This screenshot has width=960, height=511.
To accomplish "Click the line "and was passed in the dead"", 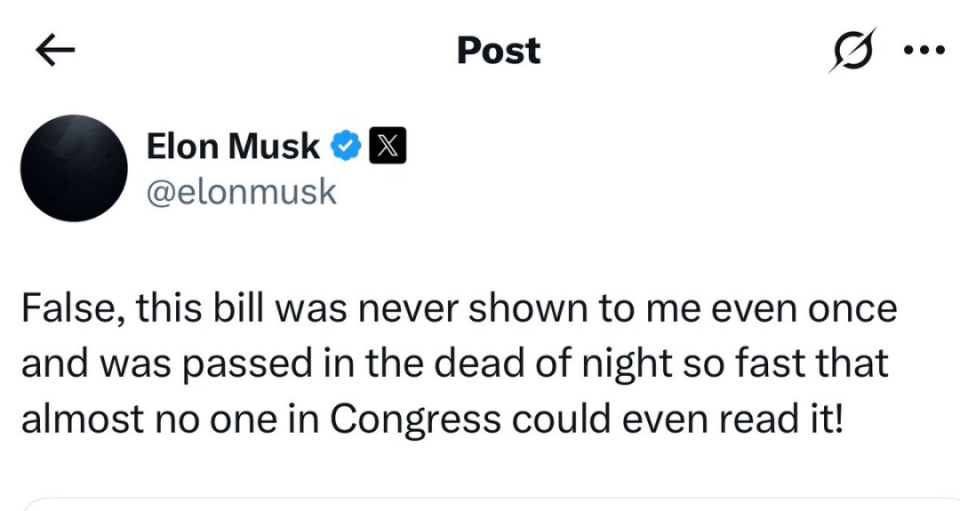I will (454, 364).
